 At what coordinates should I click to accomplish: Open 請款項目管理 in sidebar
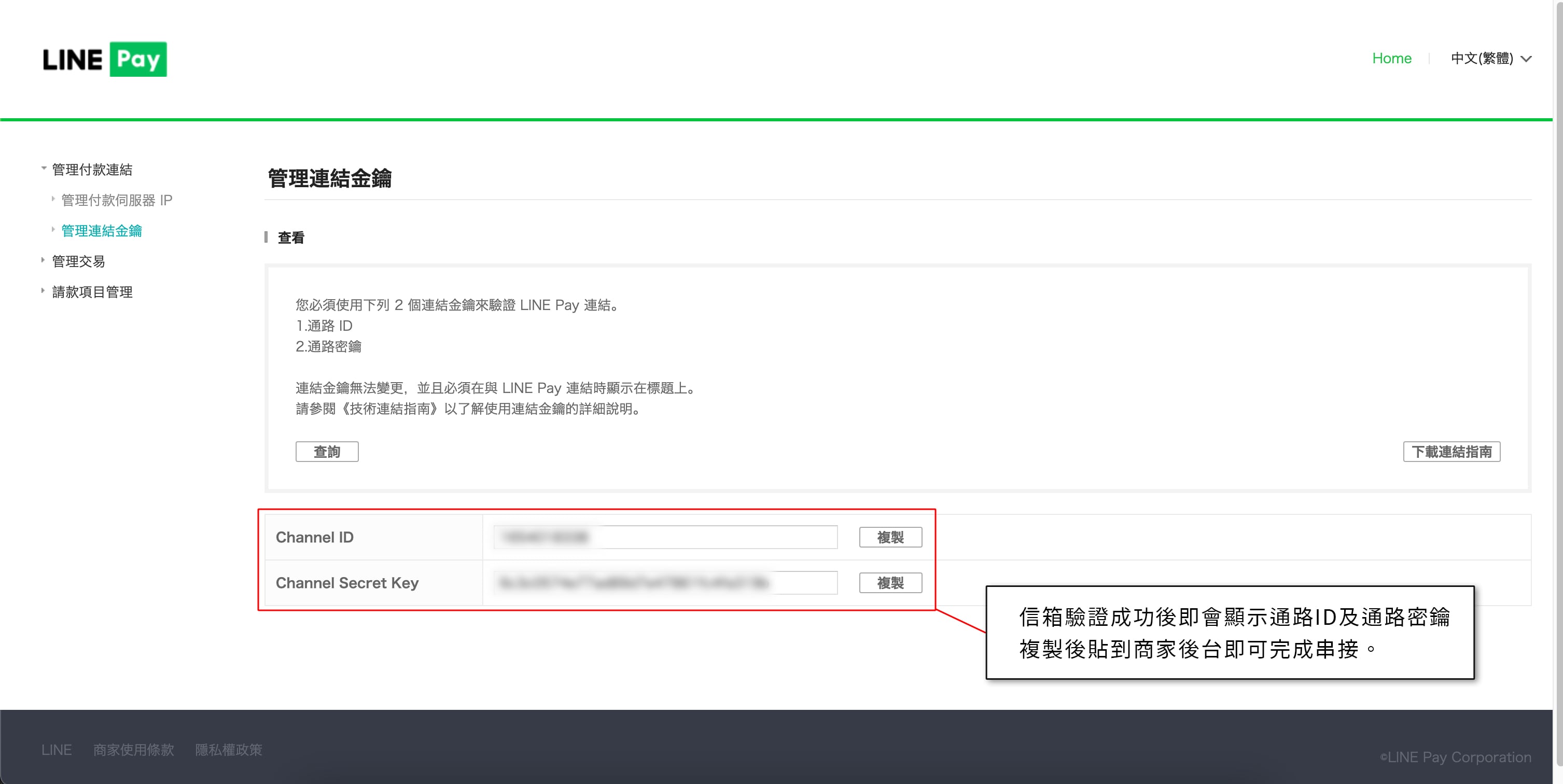92,292
